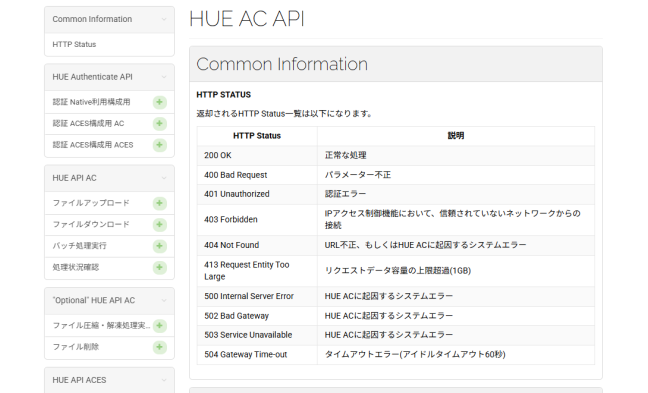Click the plus icon next to ファイル圧縮・解凍処理

(x=160, y=326)
